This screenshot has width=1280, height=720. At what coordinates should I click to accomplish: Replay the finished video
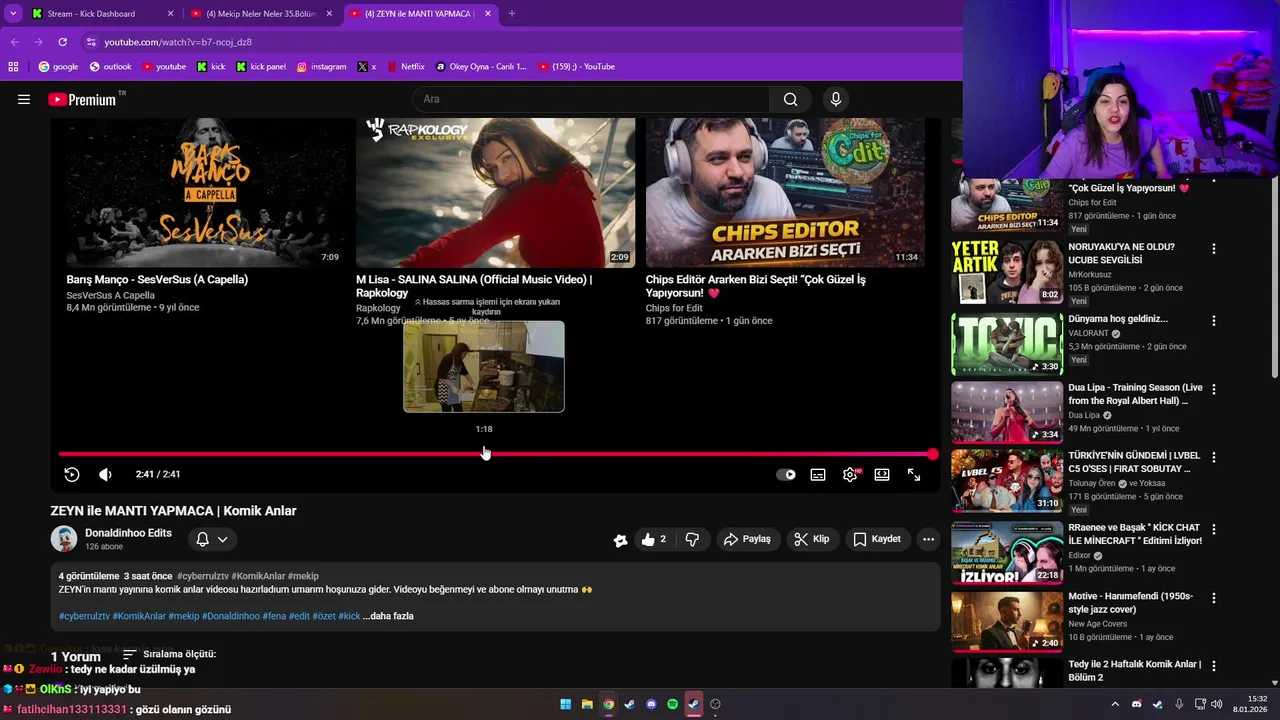pyautogui.click(x=72, y=475)
